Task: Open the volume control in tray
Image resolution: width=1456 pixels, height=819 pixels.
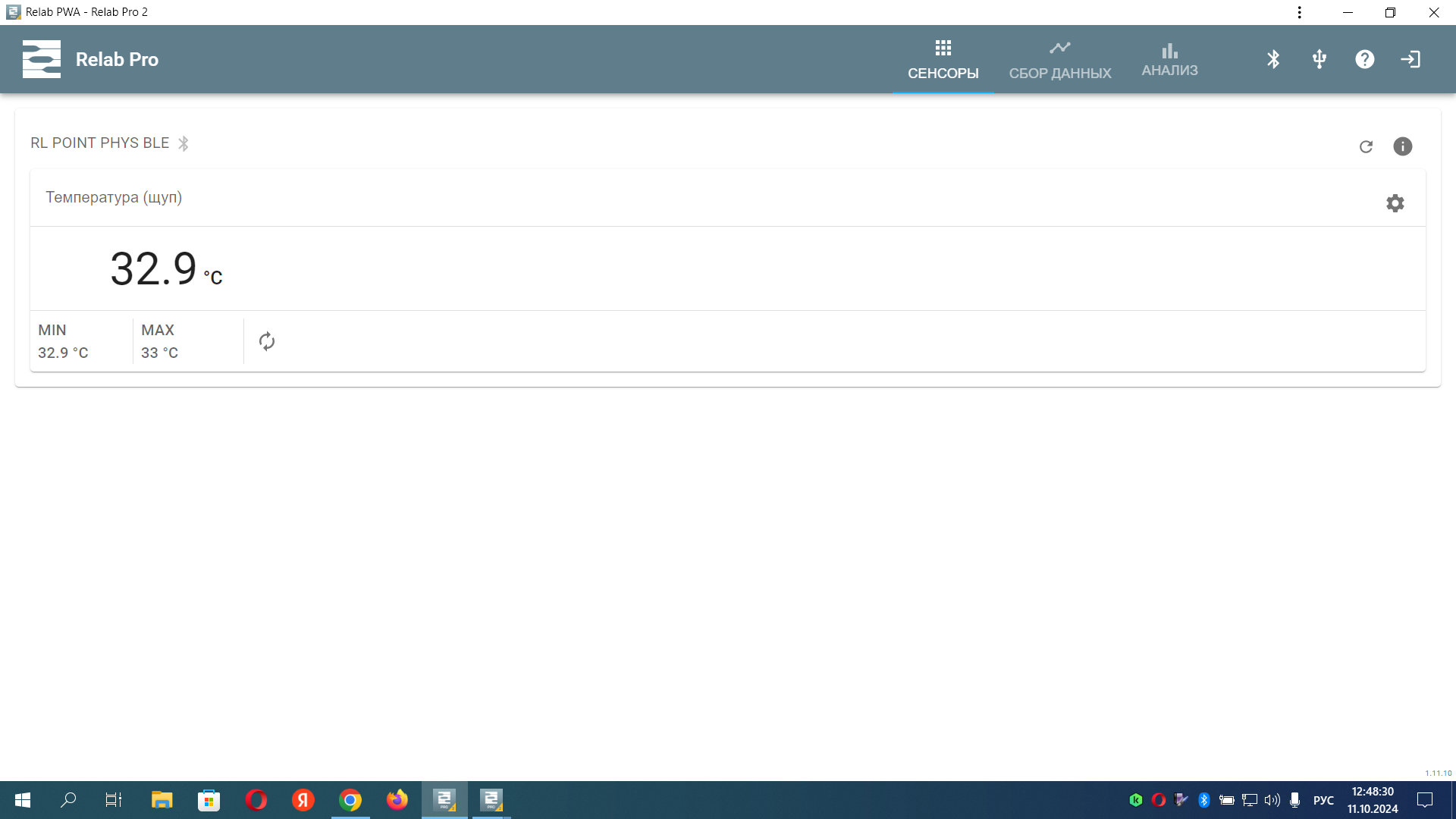Action: [1272, 800]
